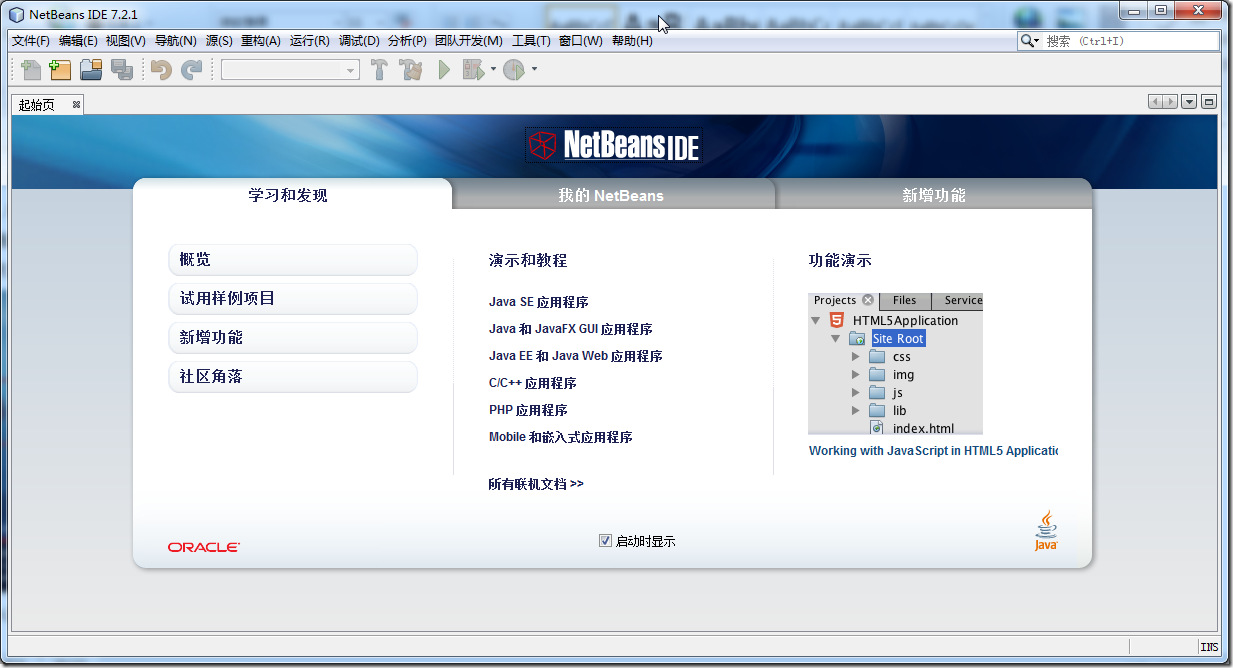Open Java EE 和 Java Web 应用程序 link

576,356
